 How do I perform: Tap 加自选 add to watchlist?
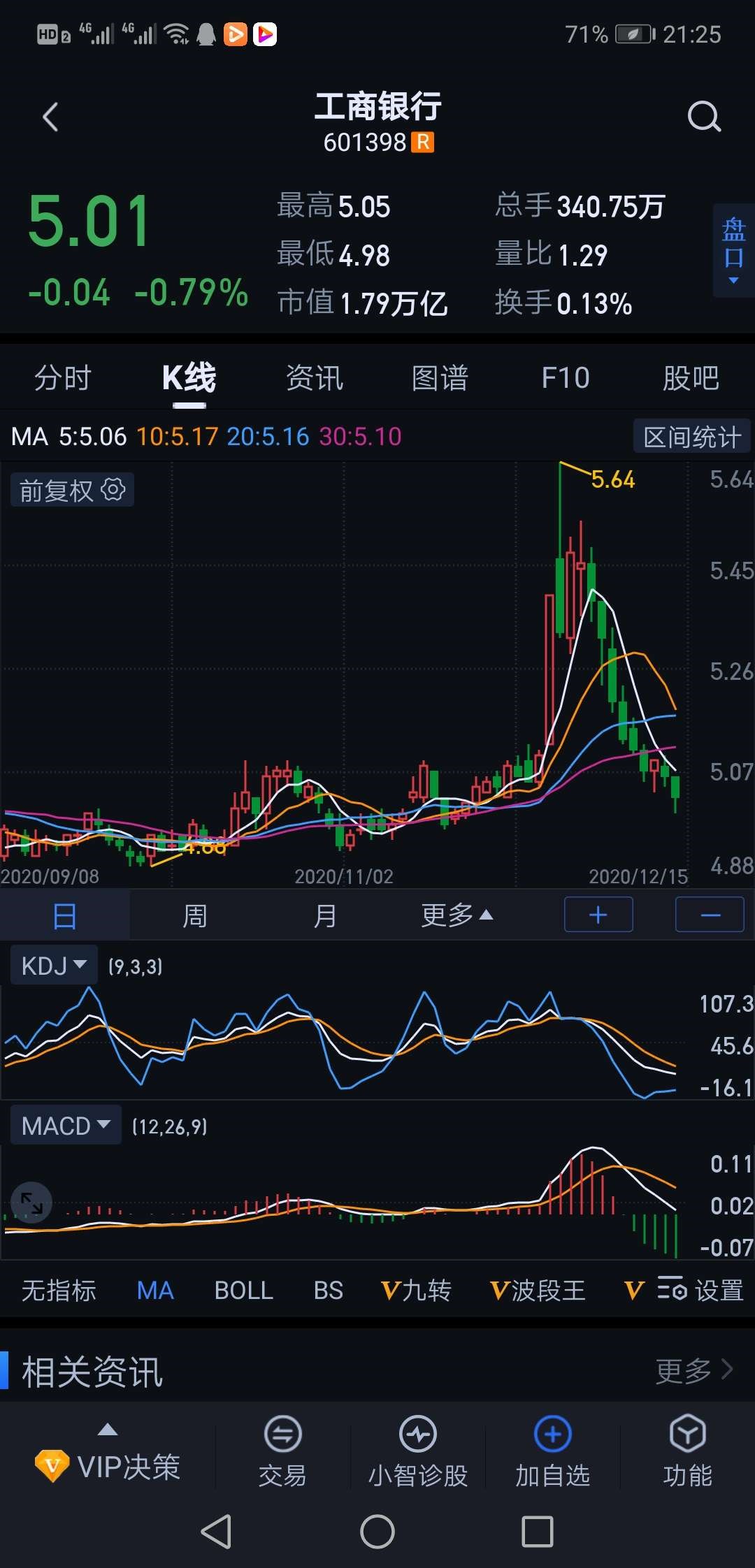pos(553,1450)
